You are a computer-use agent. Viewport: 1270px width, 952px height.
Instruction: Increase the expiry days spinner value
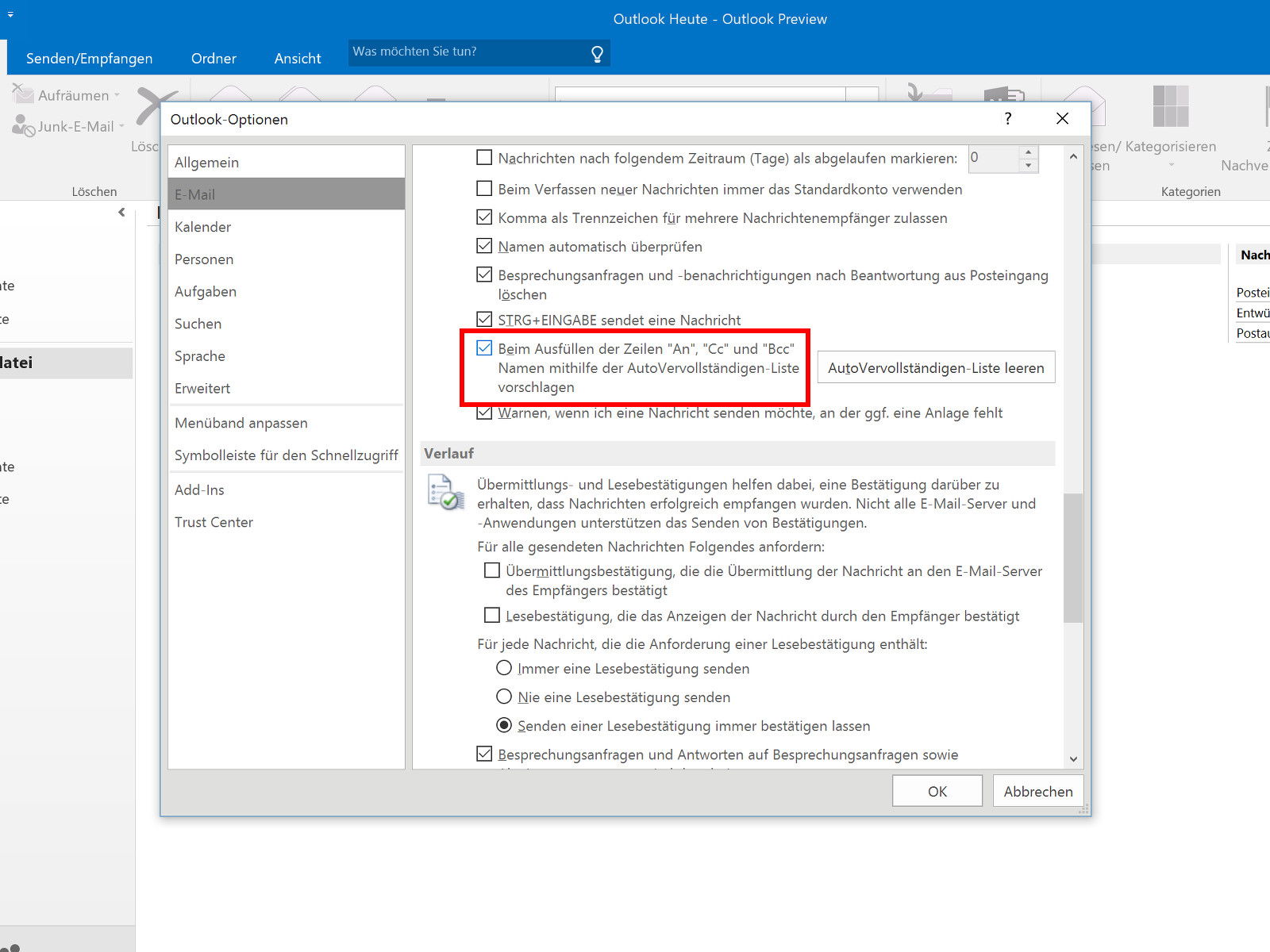[1028, 152]
